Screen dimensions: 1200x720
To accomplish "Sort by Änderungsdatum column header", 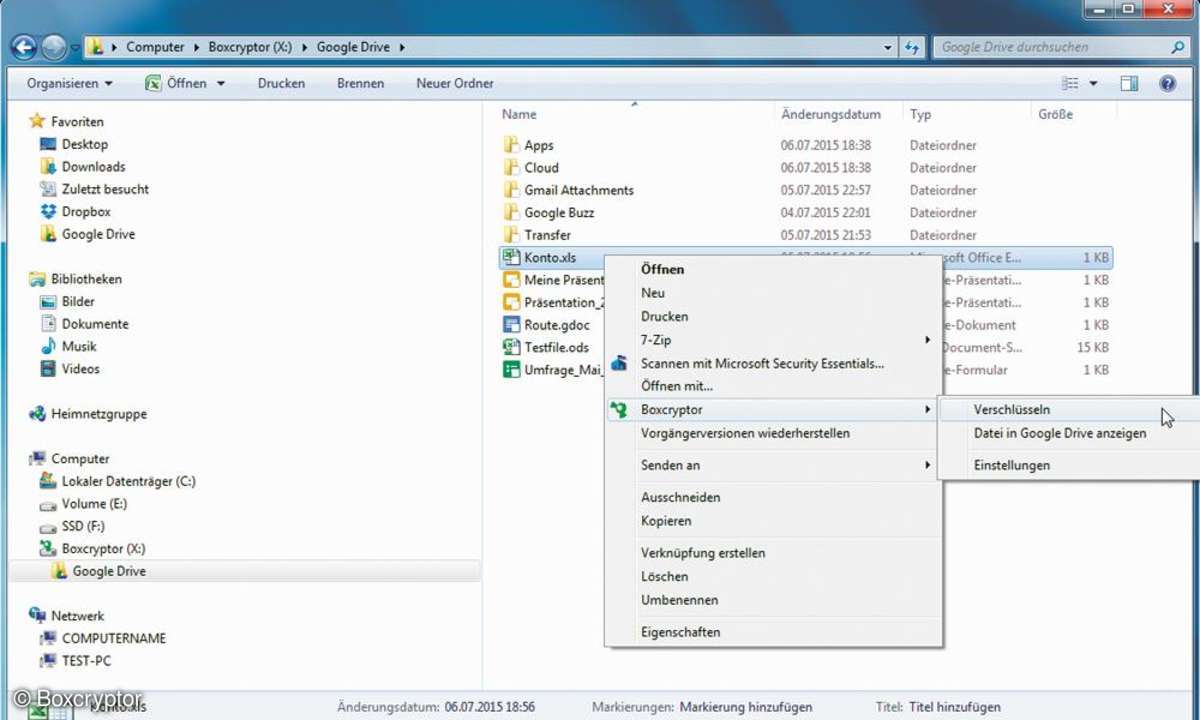I will click(x=831, y=115).
